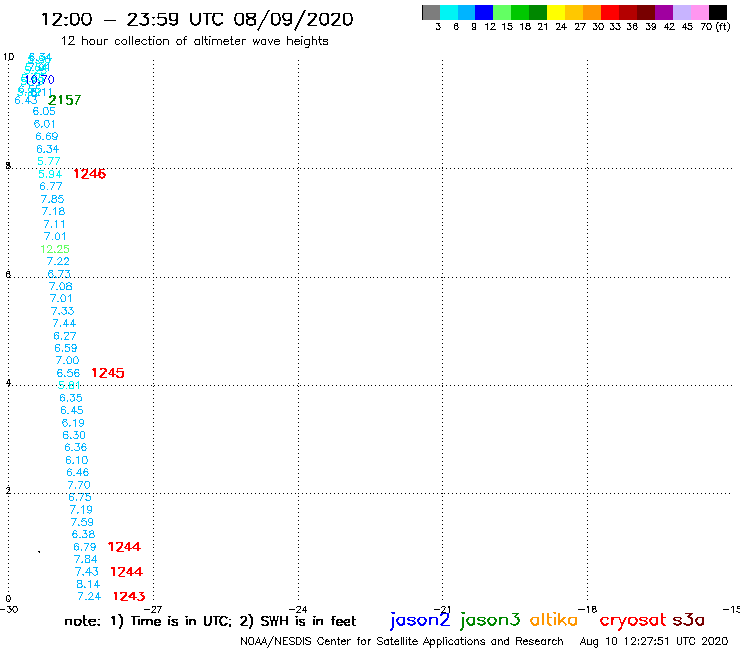The width and height of the screenshot is (740, 650).
Task: Click the wave height value 7.84
Action: [86, 559]
